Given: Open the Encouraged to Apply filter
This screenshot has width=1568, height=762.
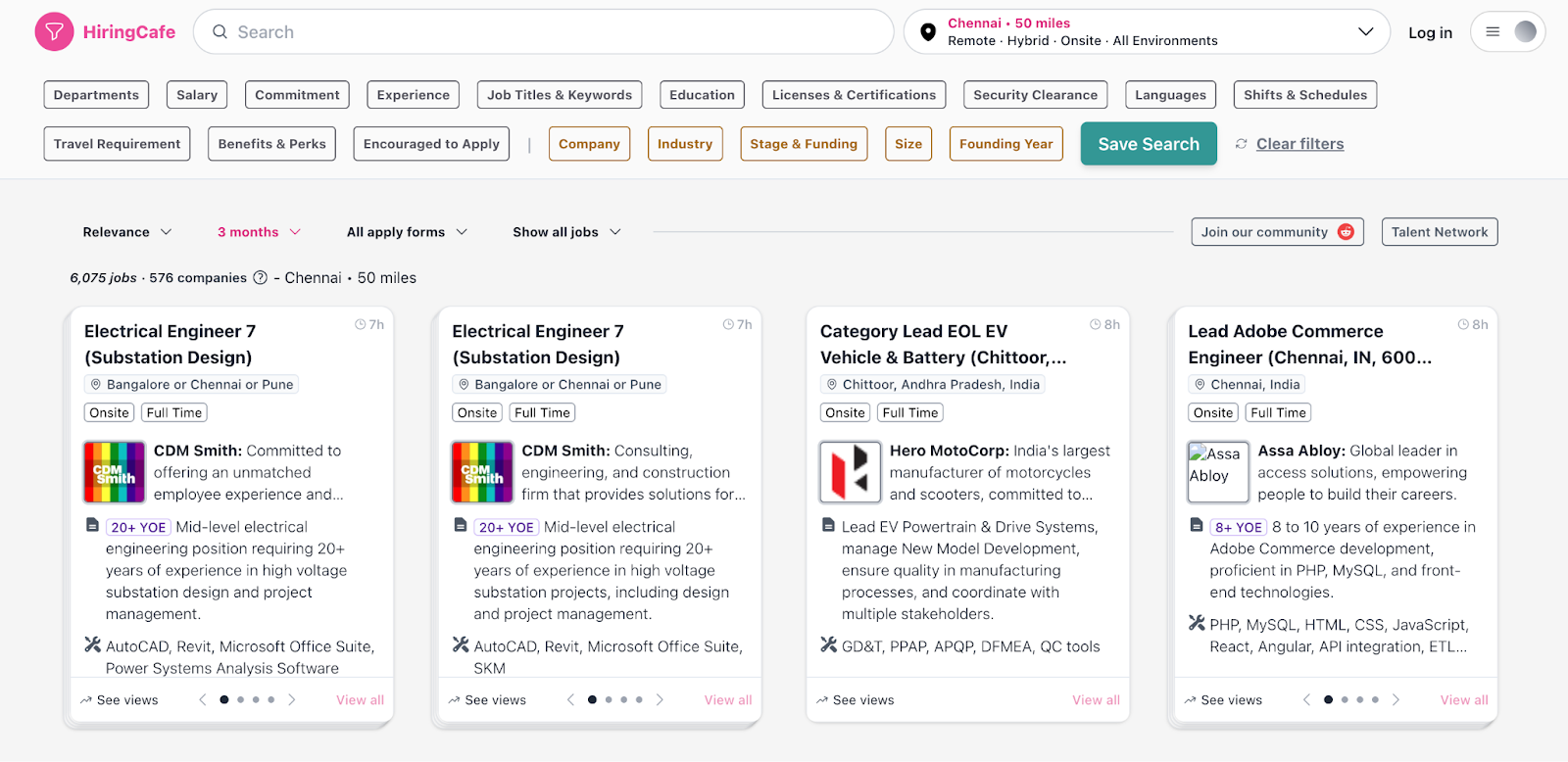Looking at the screenshot, I should click(431, 144).
